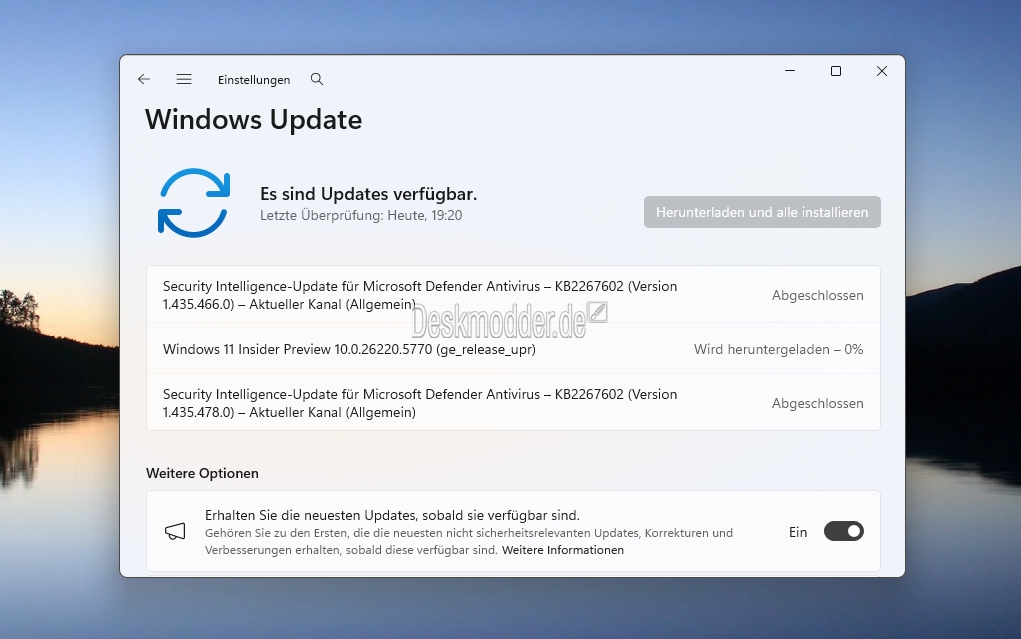Click Herunterladen und alle installieren button
This screenshot has height=639, width=1021.
(762, 212)
